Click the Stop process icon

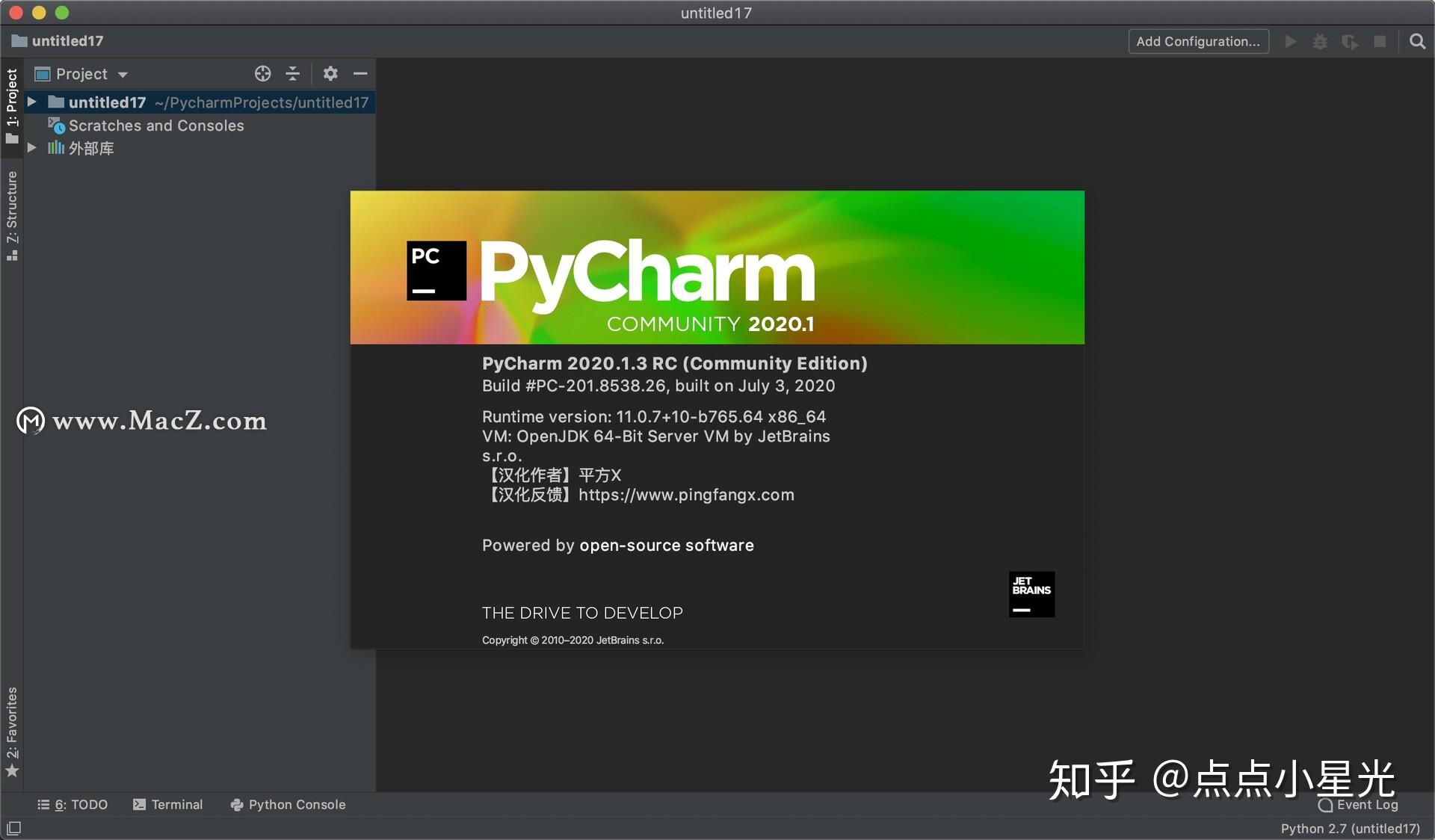click(1380, 41)
